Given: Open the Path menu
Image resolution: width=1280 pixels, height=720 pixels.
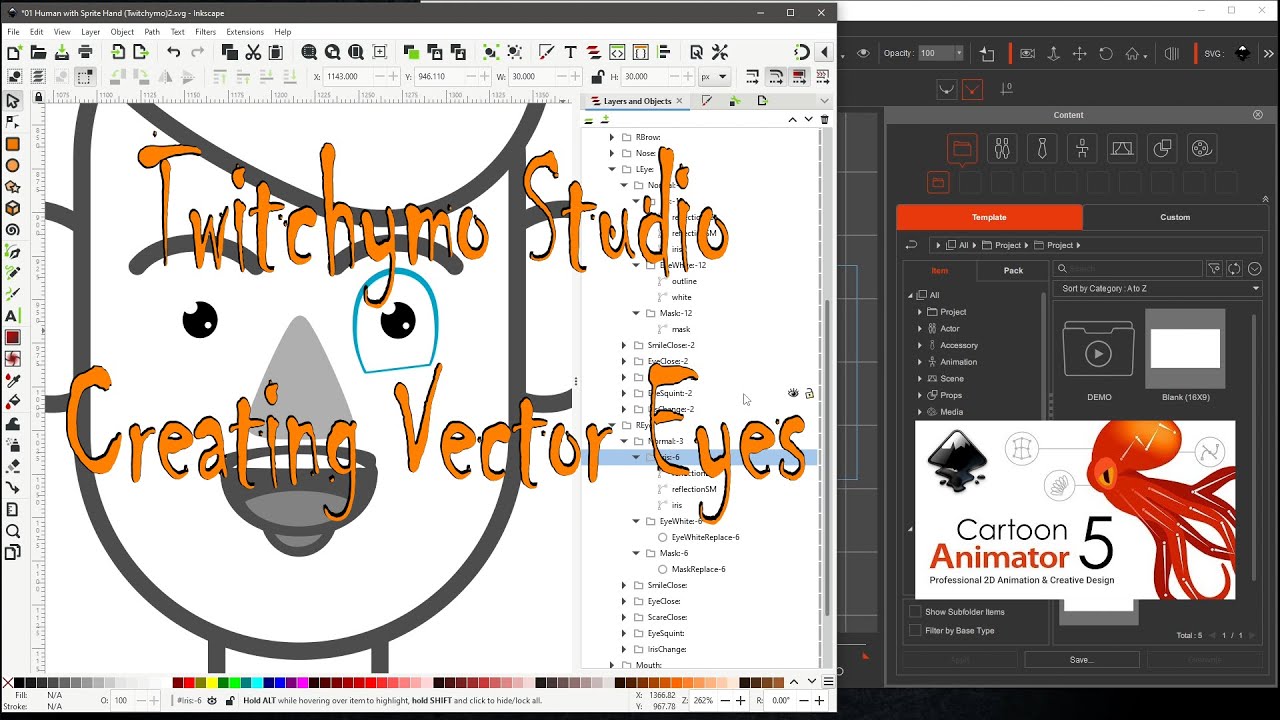Looking at the screenshot, I should pyautogui.click(x=152, y=32).
